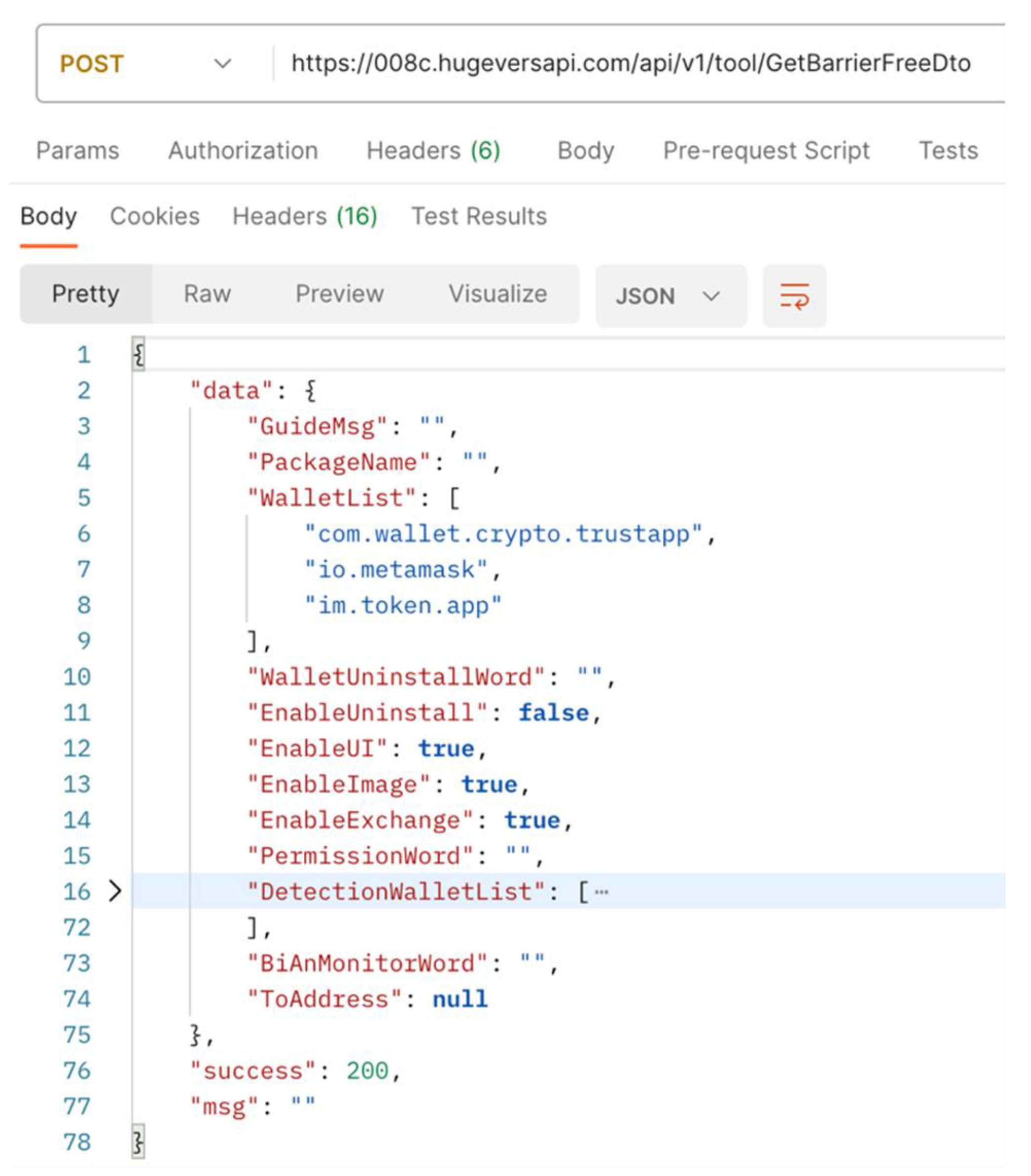Open the request Headers (6) tab
Screen dimensions: 1031x1176
[x=433, y=151]
